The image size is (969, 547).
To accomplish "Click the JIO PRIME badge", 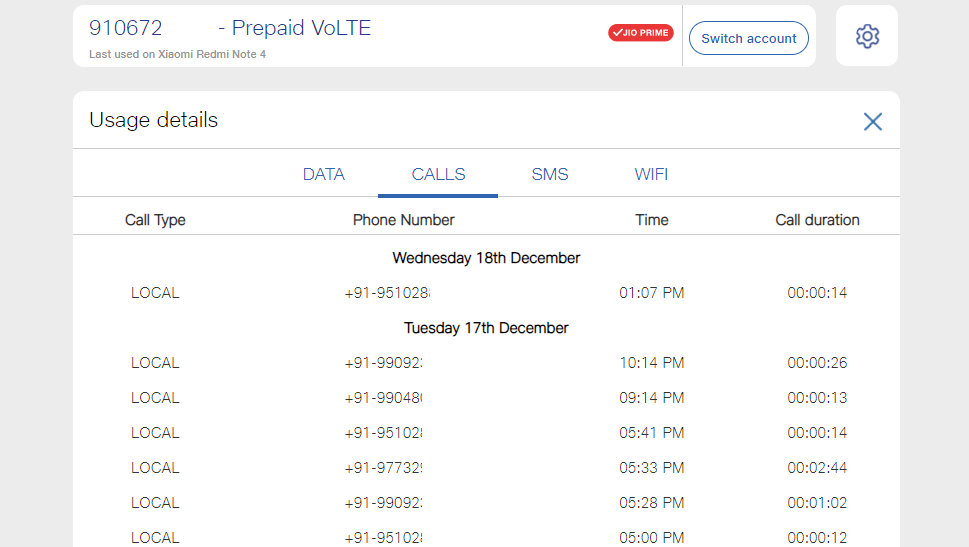I will tap(641, 33).
